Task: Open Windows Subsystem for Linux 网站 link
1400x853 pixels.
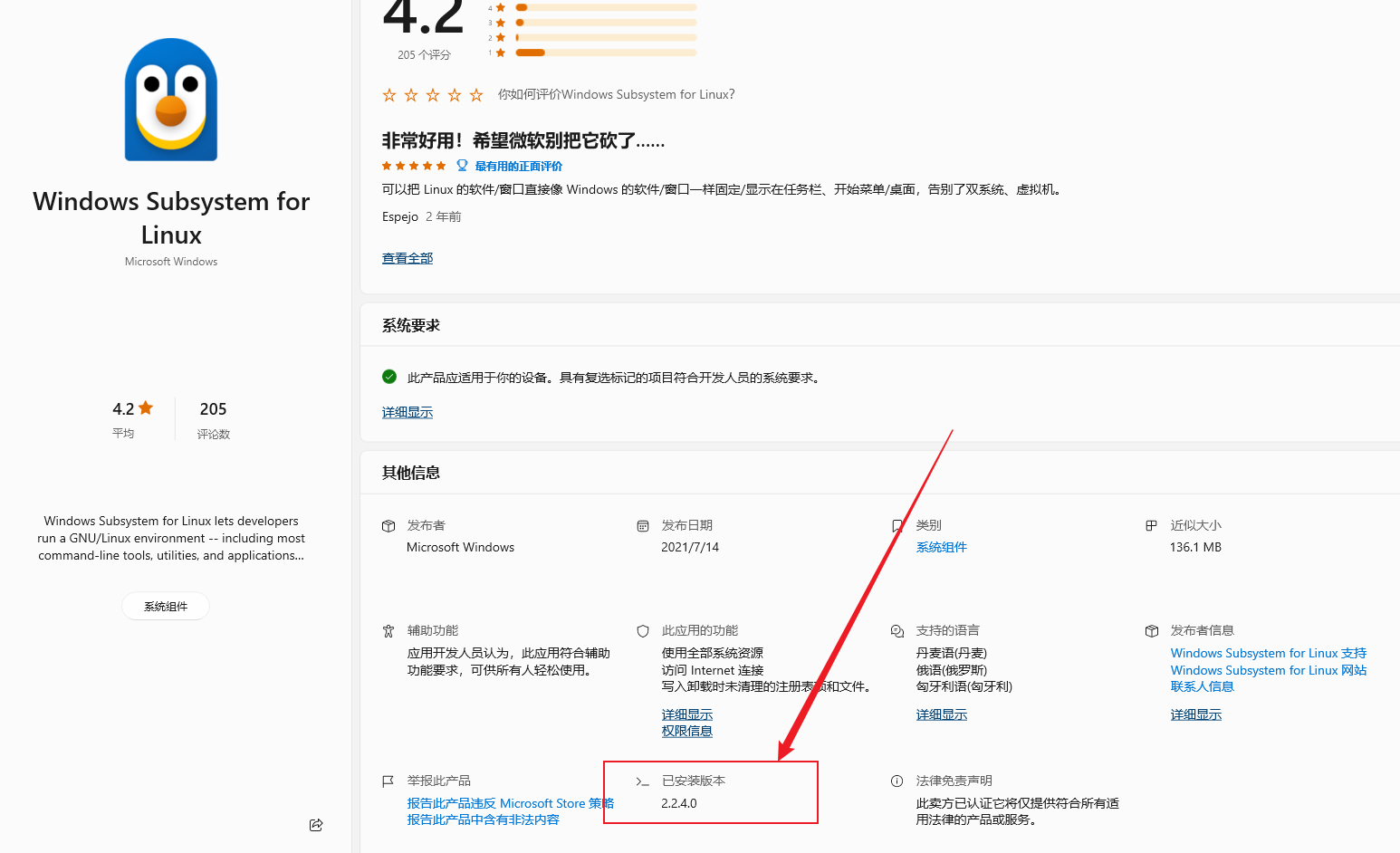Action: (x=1269, y=671)
